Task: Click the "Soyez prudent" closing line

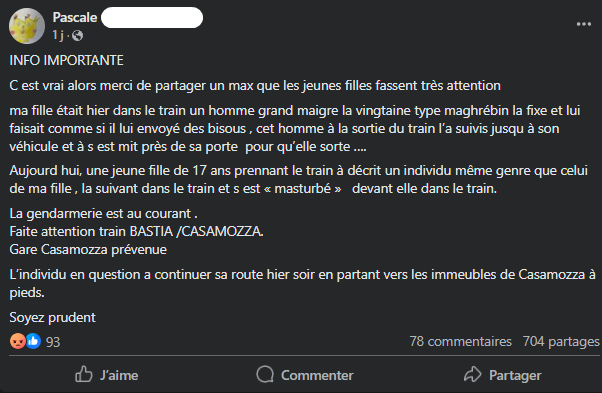Action: 53,317
